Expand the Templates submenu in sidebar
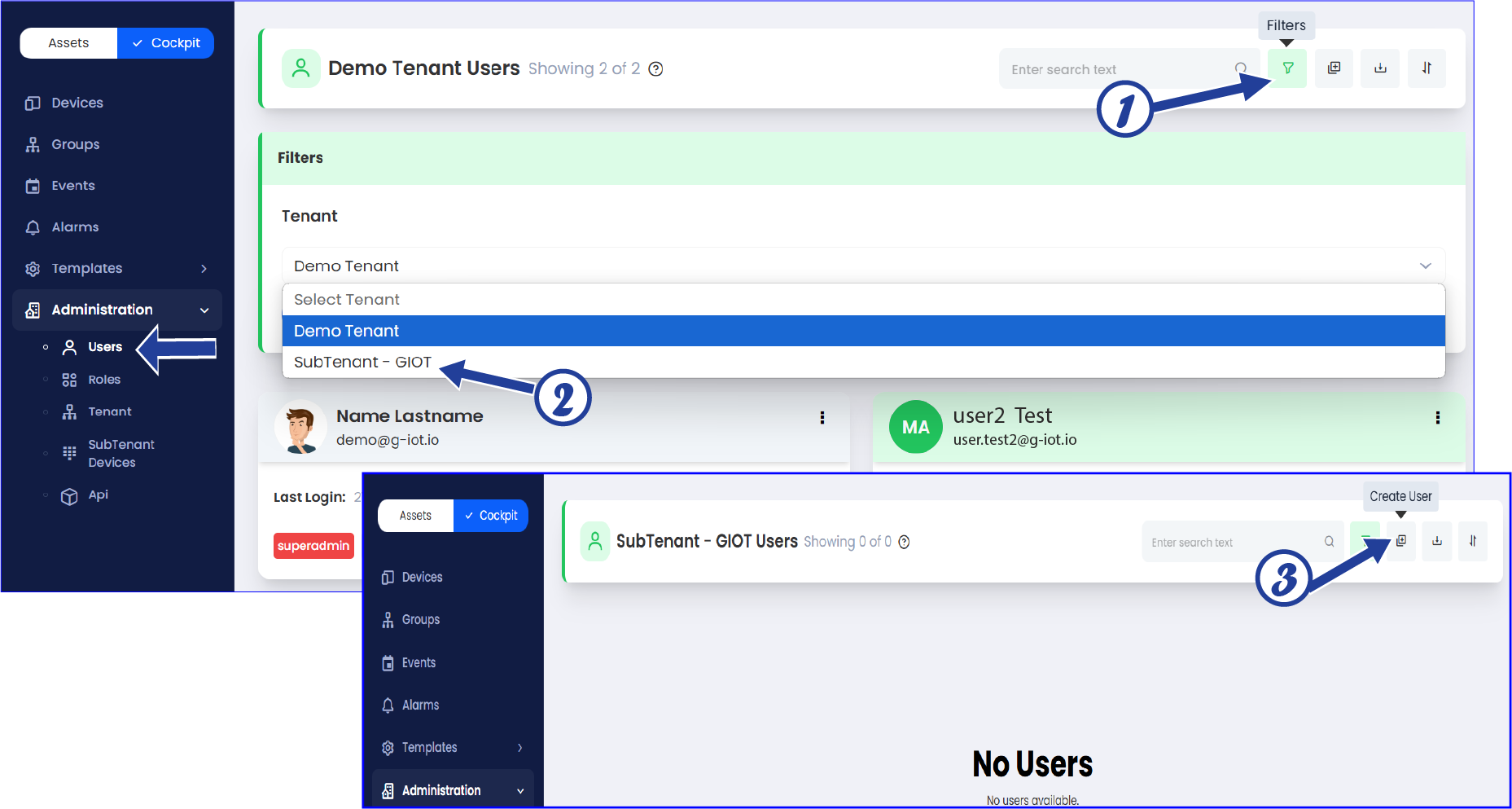 click(204, 269)
